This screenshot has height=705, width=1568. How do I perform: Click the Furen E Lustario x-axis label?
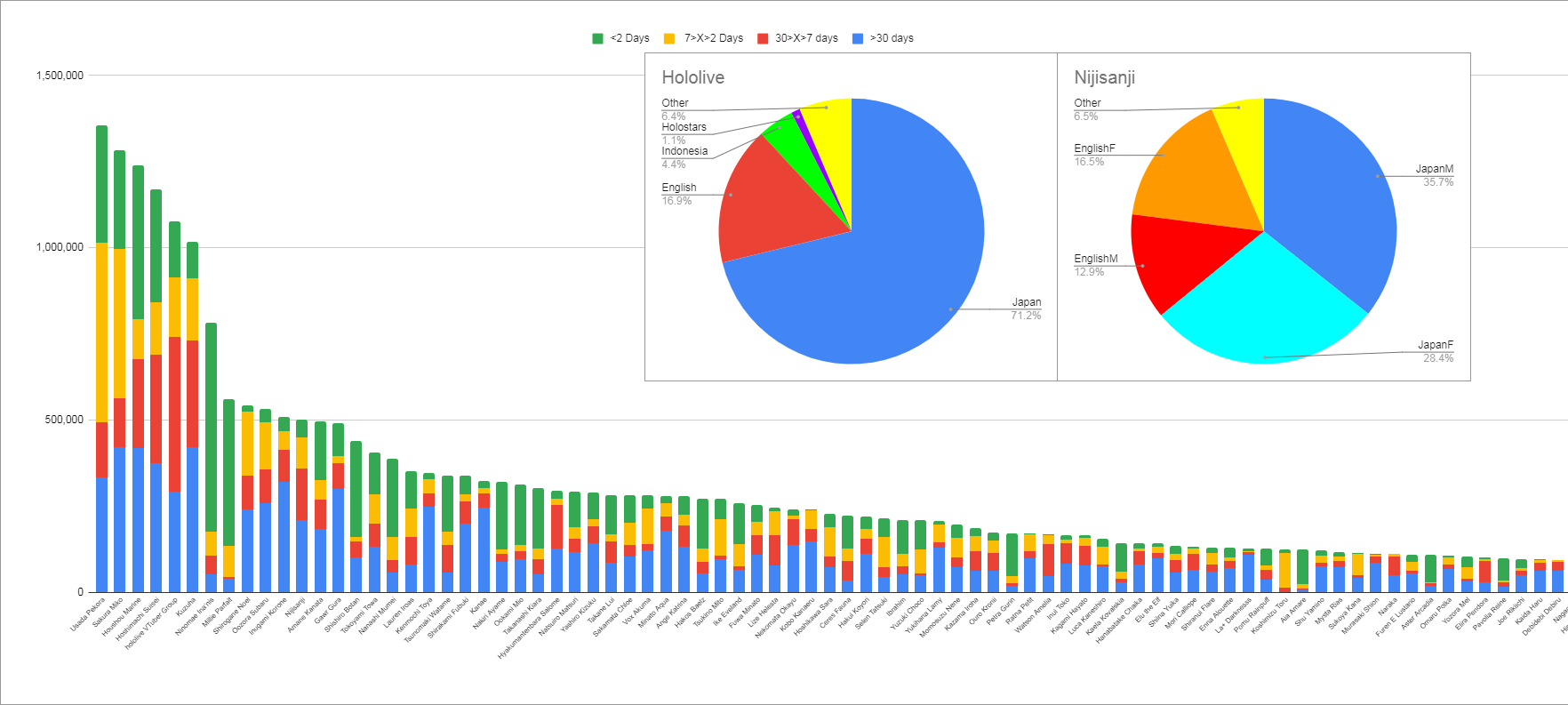[1396, 617]
